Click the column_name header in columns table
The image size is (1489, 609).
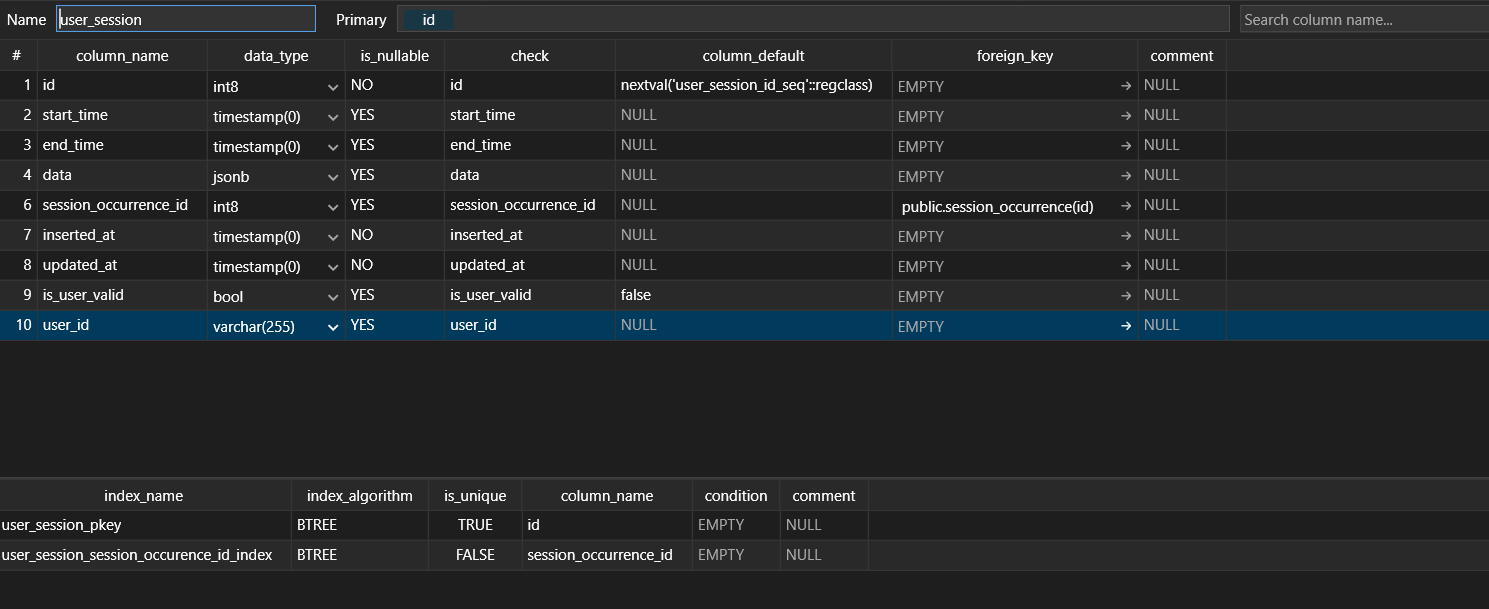point(122,56)
